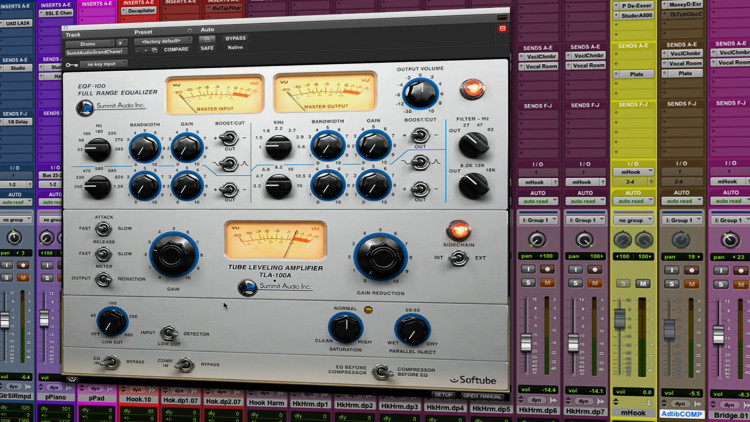The image size is (750, 422).
Task: Click the Softube logo
Action: 473,380
